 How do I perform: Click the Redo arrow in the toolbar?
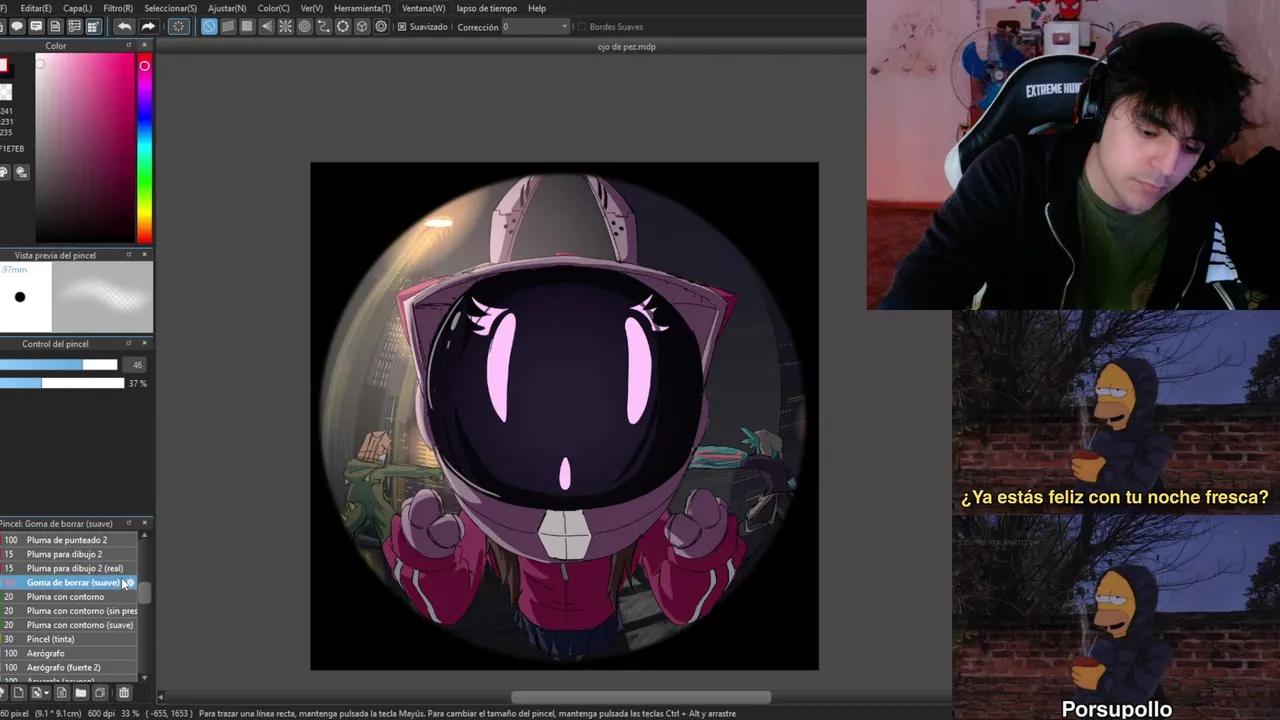coord(148,27)
